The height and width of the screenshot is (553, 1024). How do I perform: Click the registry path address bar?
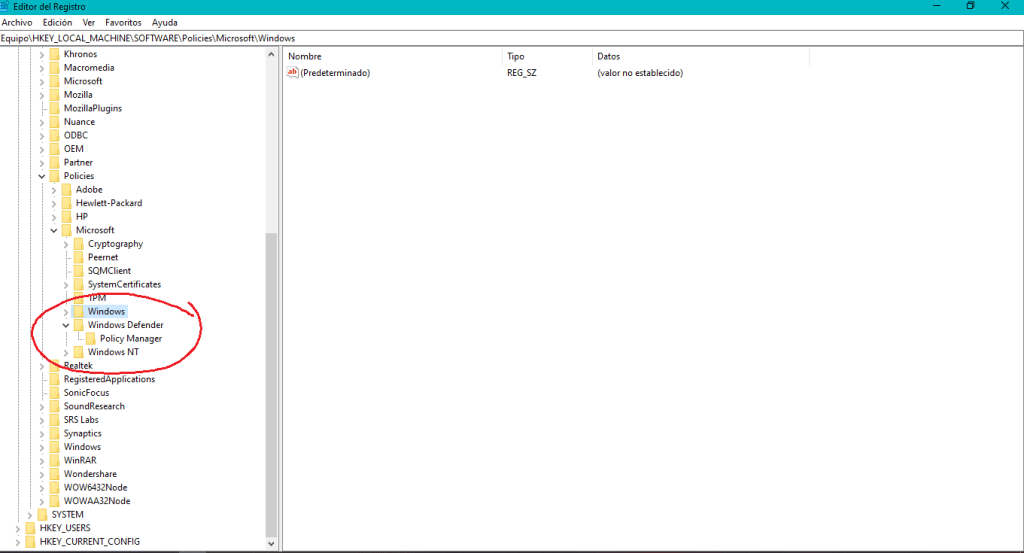click(511, 39)
